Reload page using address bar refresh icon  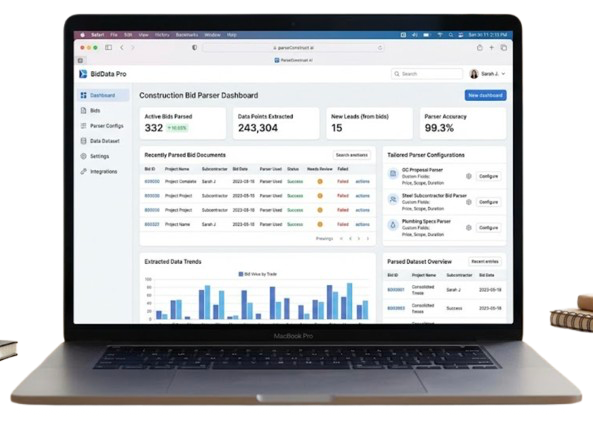tap(380, 48)
